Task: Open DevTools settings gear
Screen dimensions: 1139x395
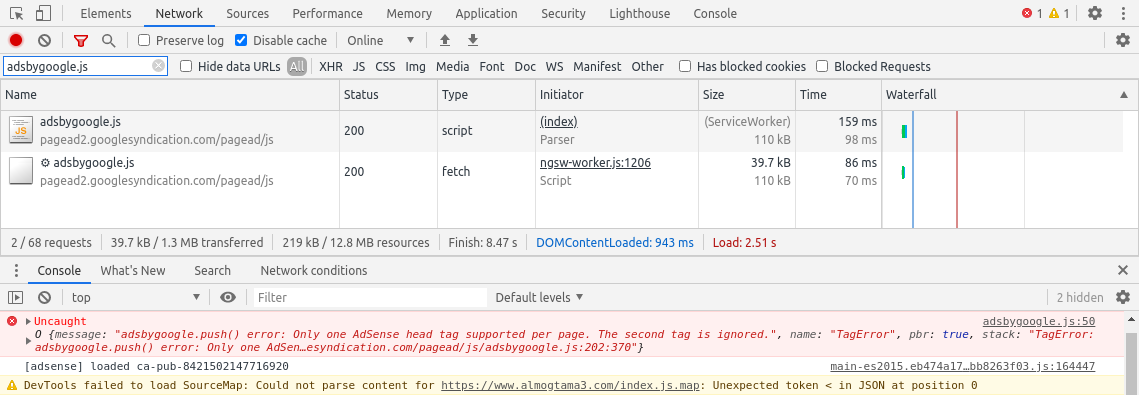Action: click(1095, 13)
